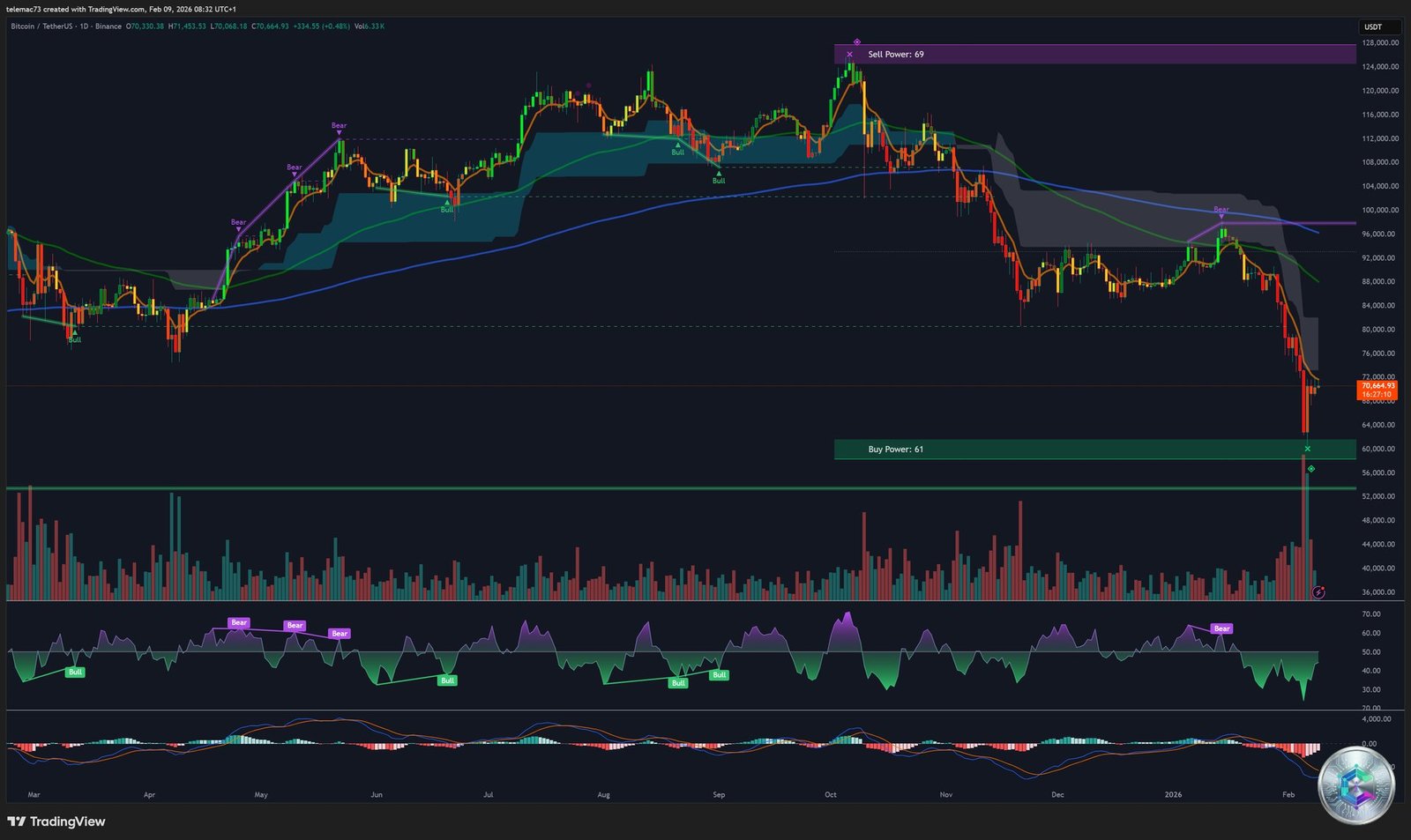
Task: Click the 2026 label on the time axis
Action: click(1173, 794)
